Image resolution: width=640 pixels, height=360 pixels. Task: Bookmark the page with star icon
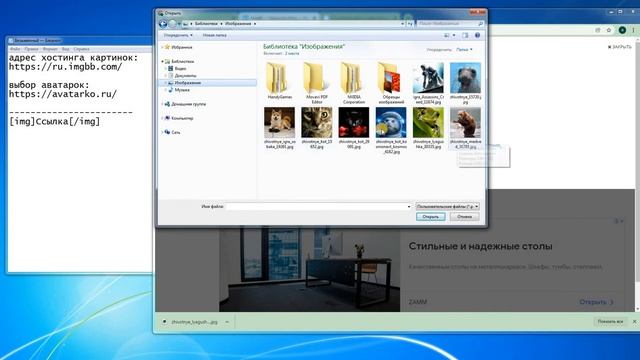(x=609, y=30)
